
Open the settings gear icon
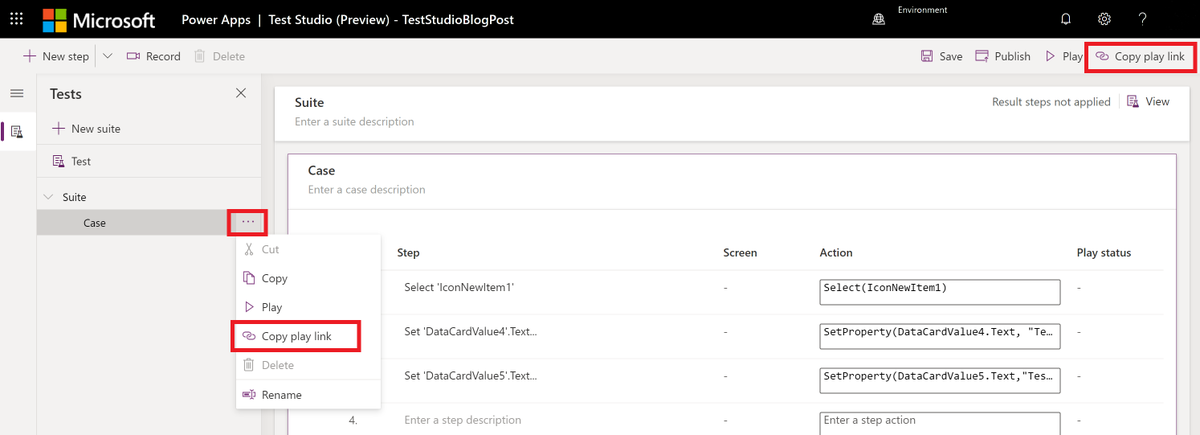tap(1104, 19)
